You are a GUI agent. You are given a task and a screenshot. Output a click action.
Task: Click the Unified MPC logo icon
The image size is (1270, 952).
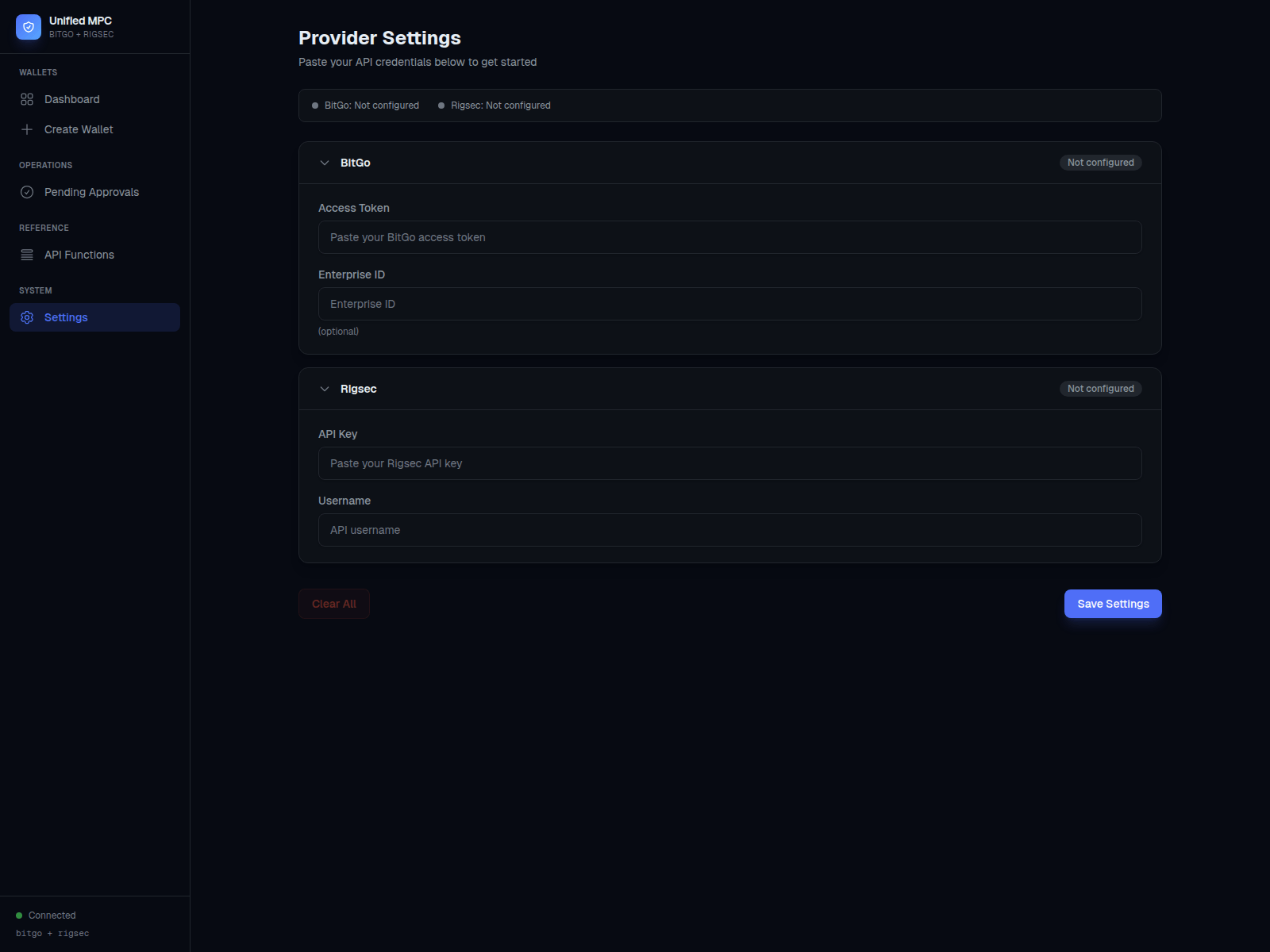point(29,26)
